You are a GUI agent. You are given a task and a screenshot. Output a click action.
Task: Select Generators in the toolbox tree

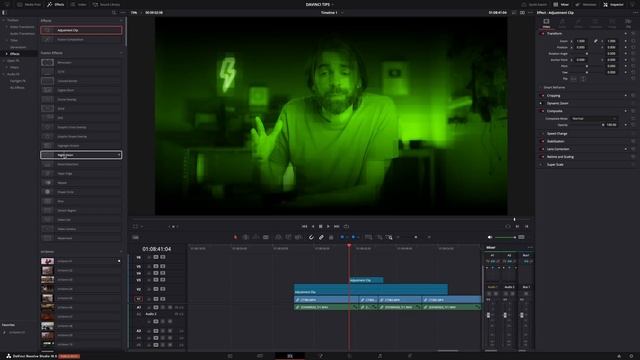18,47
